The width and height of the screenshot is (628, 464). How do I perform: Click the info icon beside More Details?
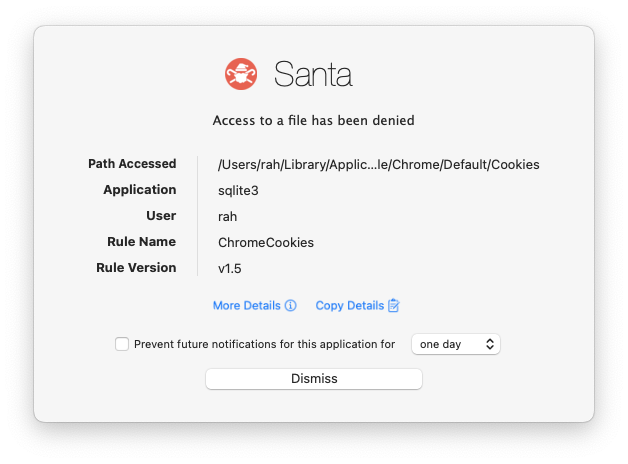pos(291,306)
